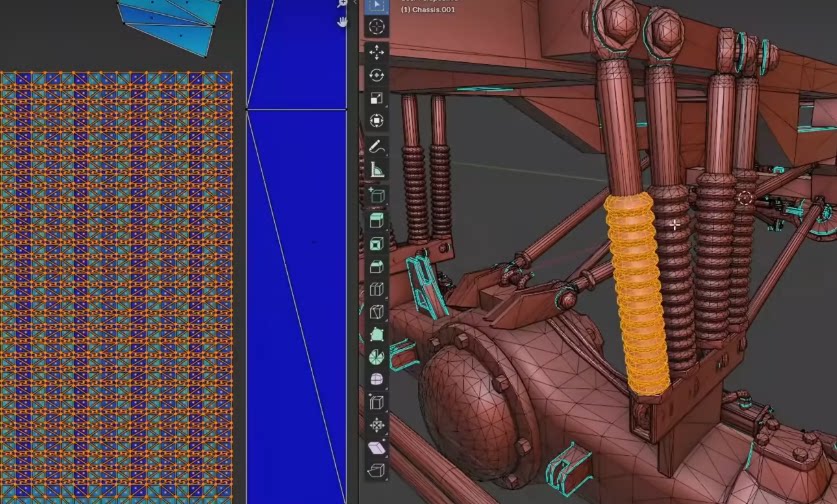Activate the Rotate tool
The height and width of the screenshot is (504, 837).
(376, 75)
